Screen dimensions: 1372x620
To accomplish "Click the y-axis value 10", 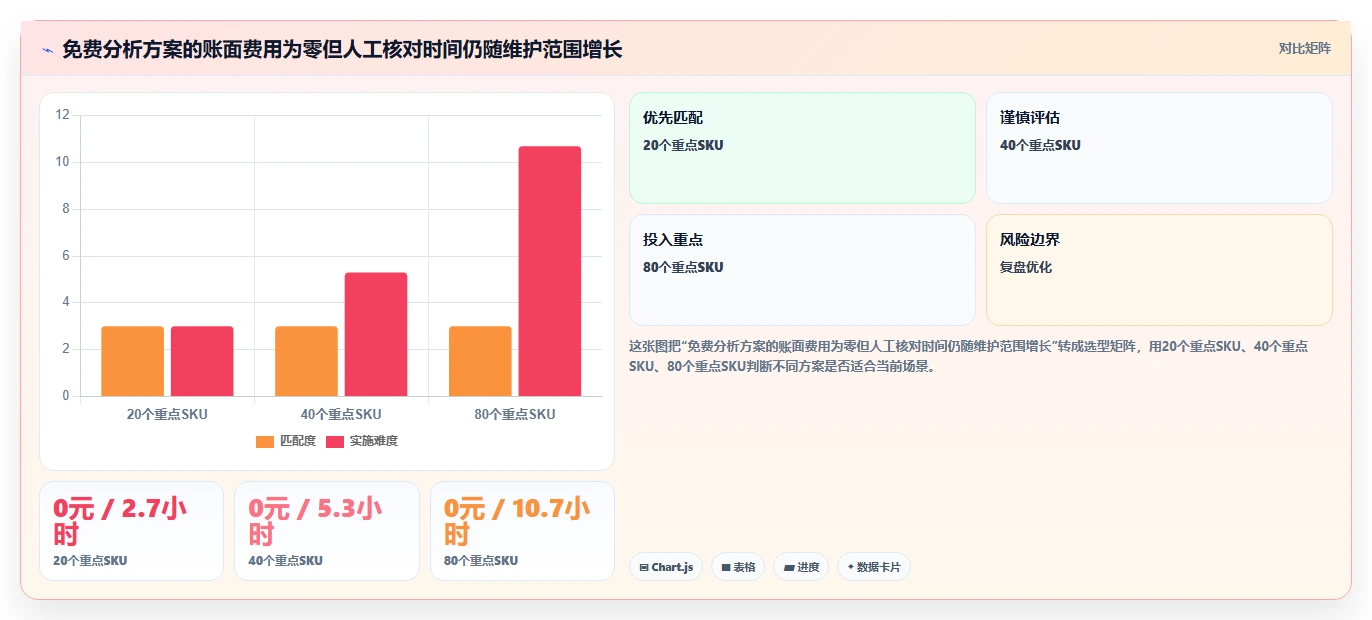I will click(x=62, y=162).
